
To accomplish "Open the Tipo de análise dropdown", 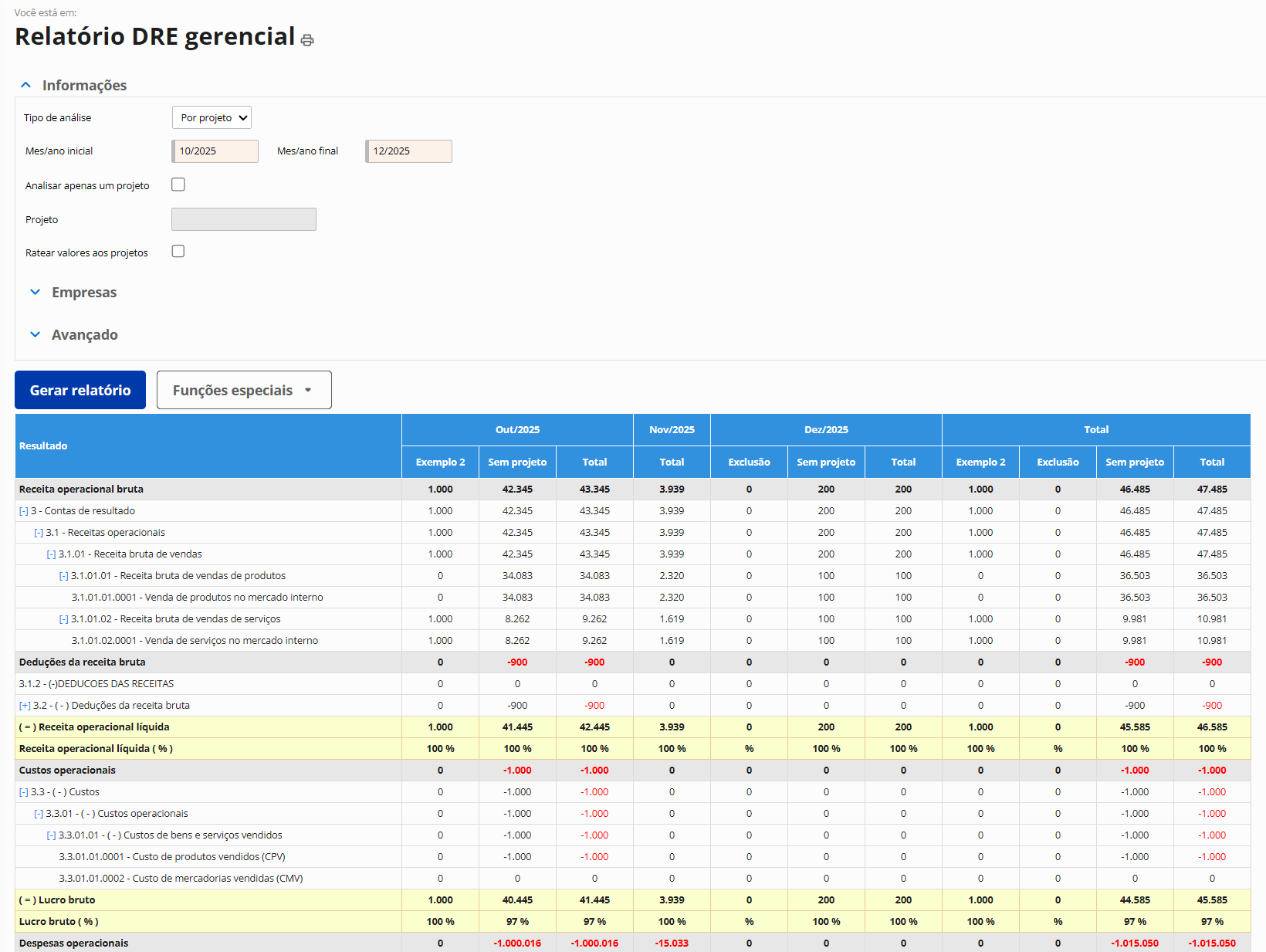I will [212, 117].
